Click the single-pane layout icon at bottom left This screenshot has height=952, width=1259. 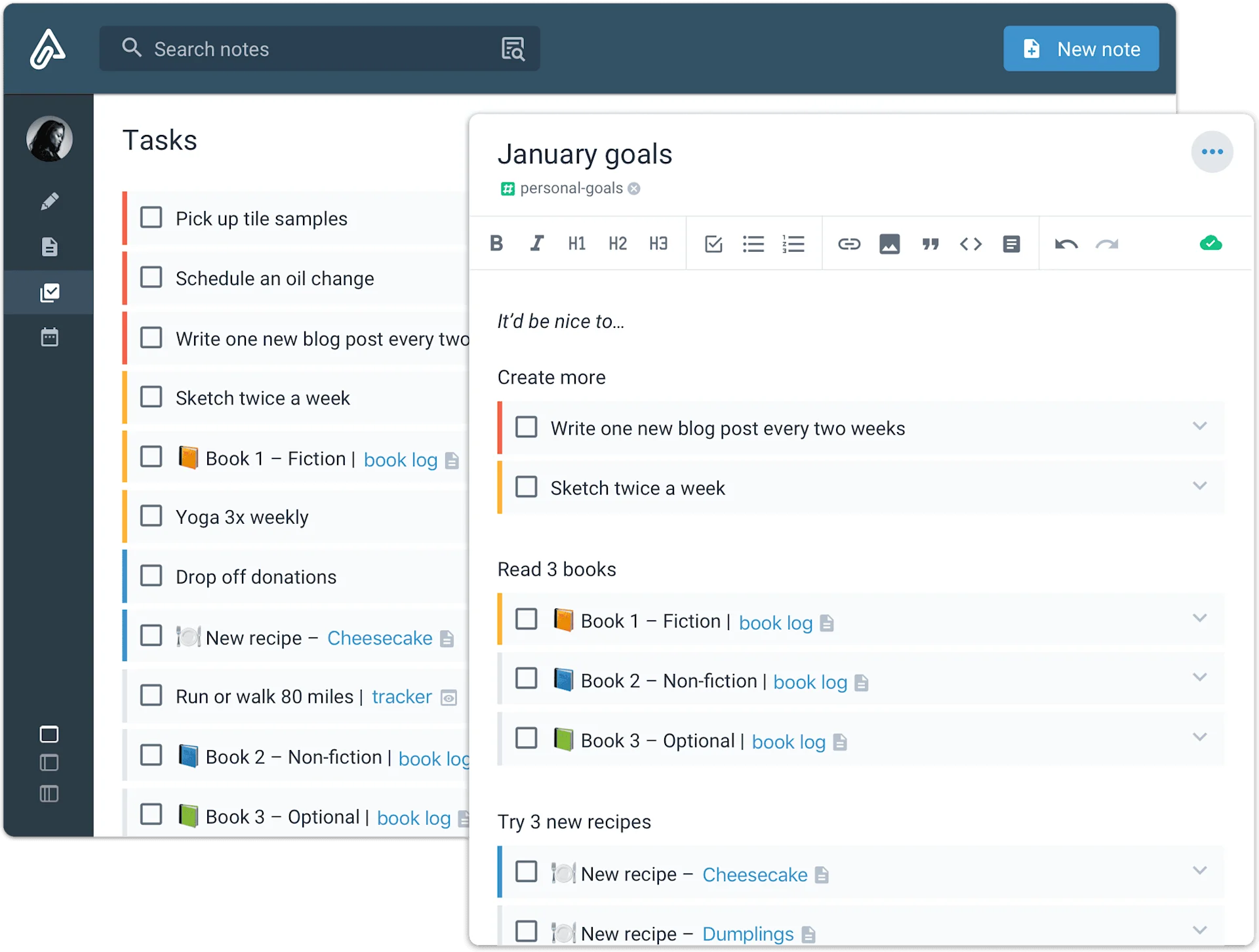click(49, 734)
